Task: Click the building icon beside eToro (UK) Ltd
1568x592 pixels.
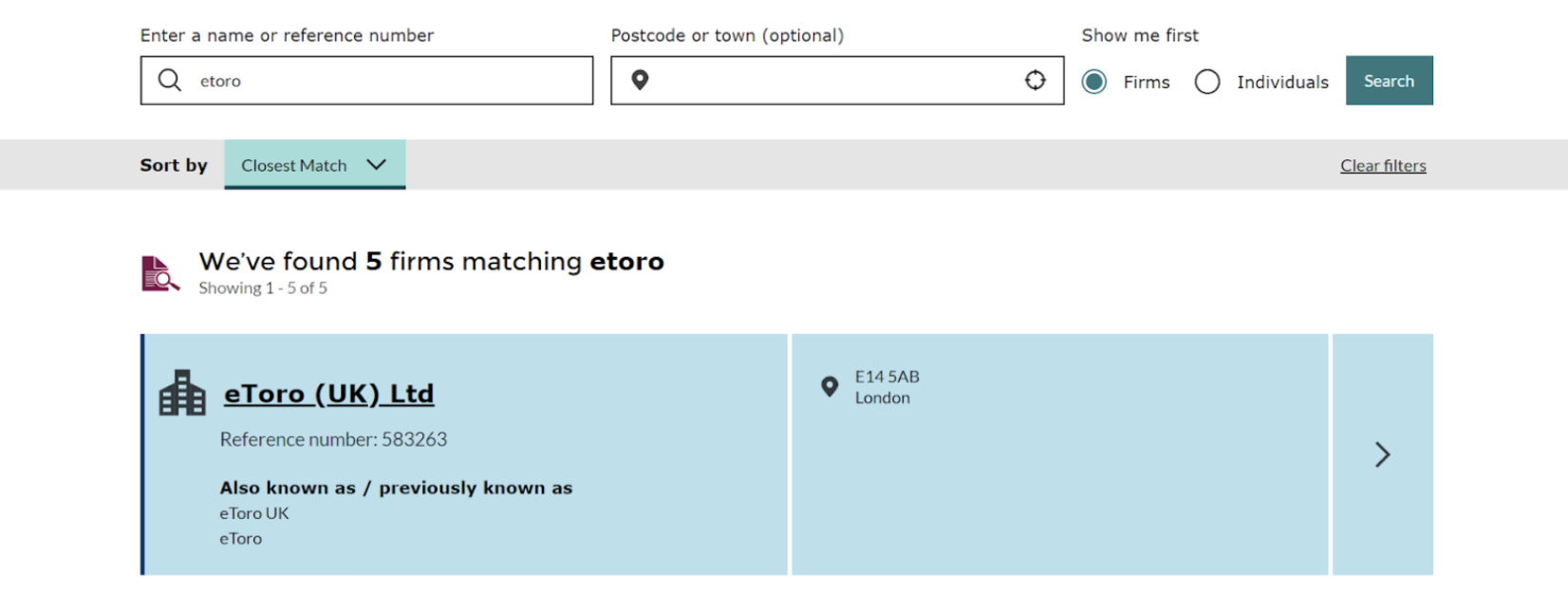Action: tap(182, 393)
